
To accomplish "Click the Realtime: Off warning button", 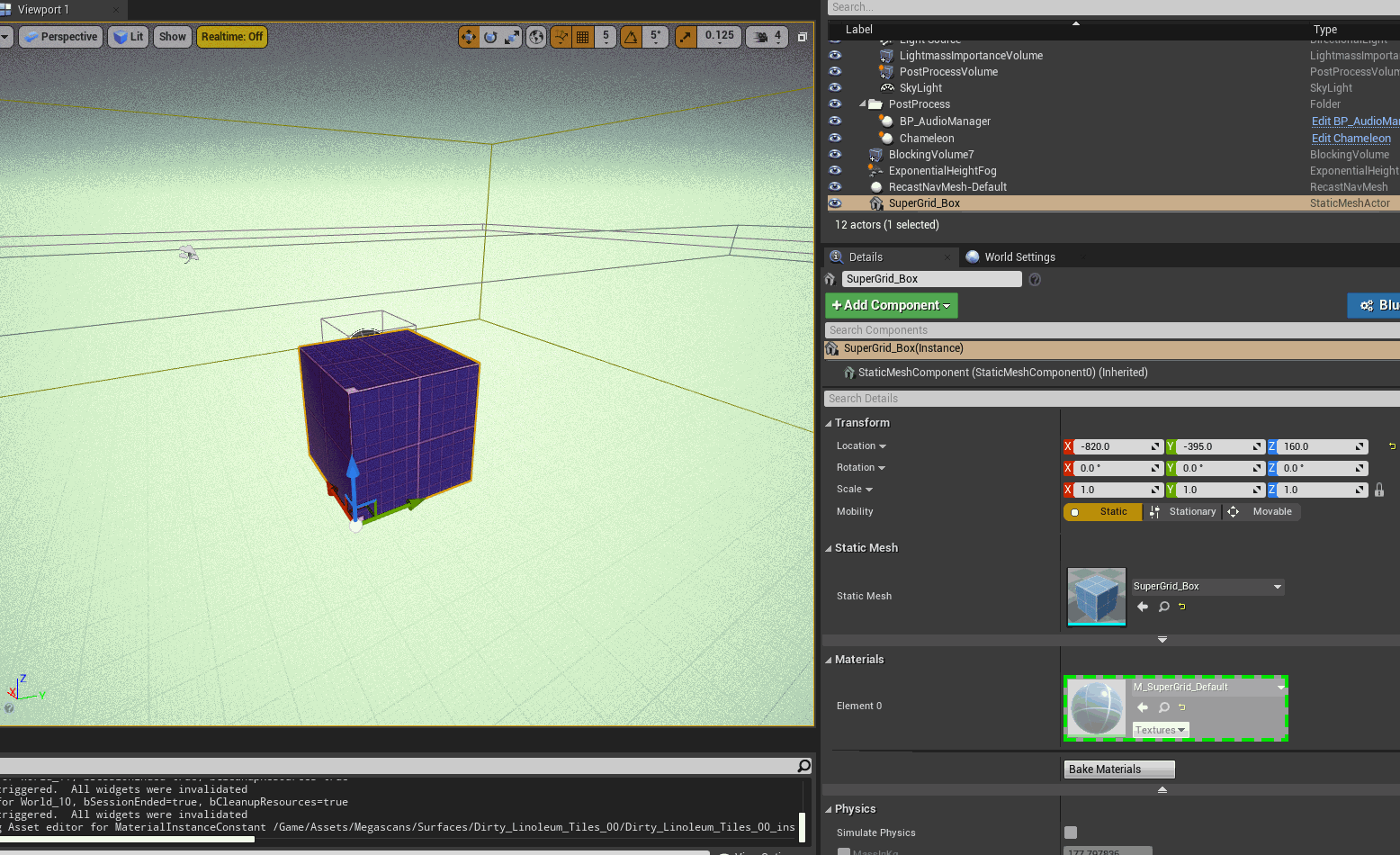I will coord(232,37).
